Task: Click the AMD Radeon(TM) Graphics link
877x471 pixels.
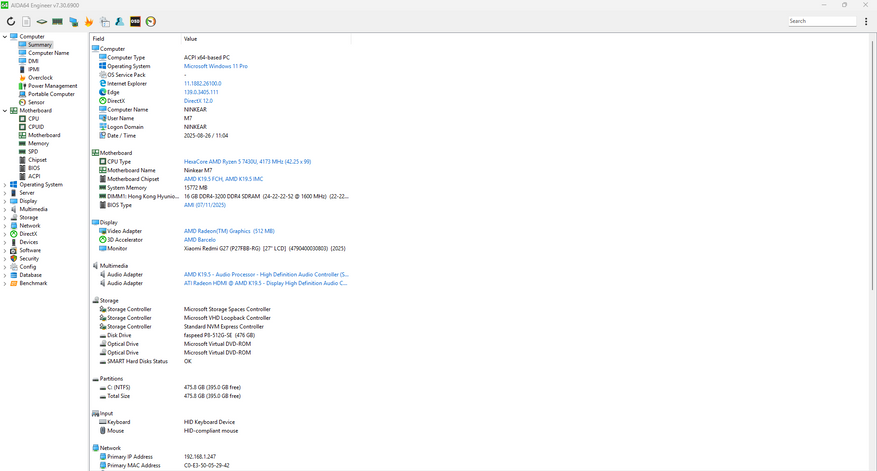Action: point(229,231)
